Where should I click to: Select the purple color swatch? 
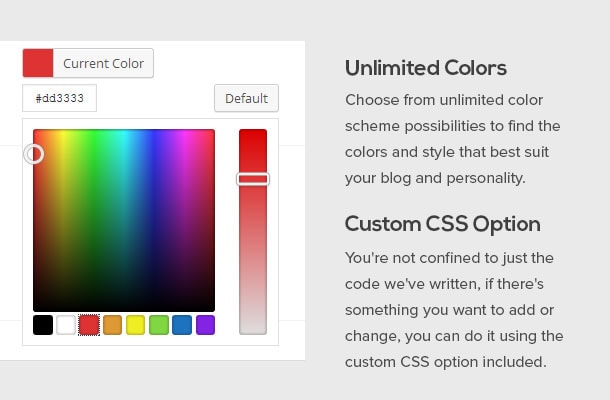click(x=205, y=325)
